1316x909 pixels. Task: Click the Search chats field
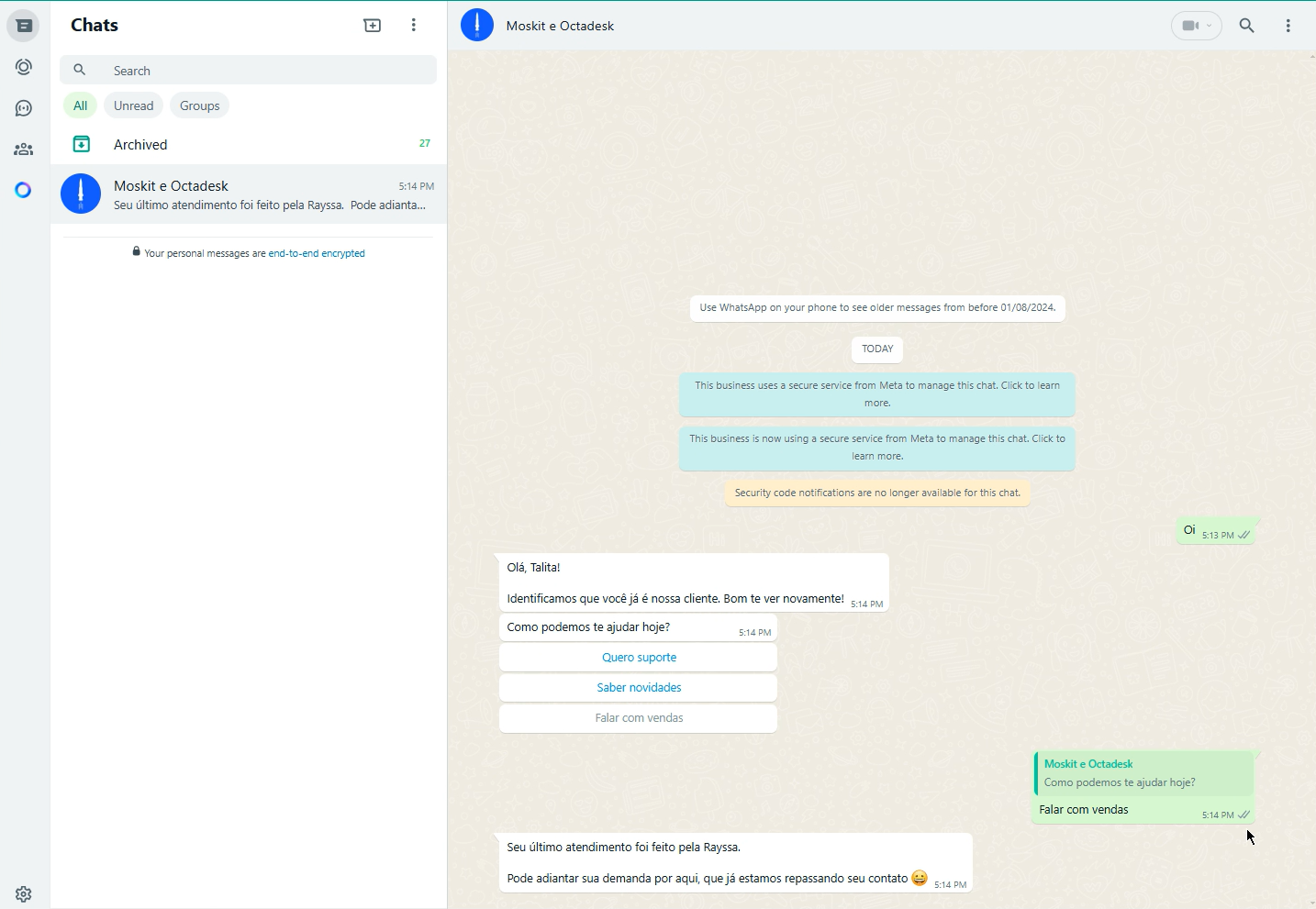249,71
